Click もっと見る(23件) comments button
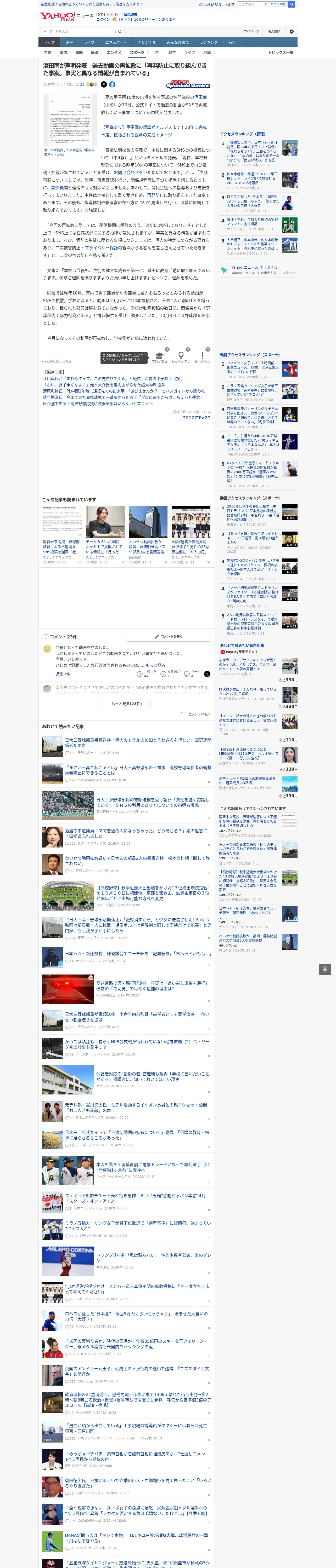 (x=126, y=704)
